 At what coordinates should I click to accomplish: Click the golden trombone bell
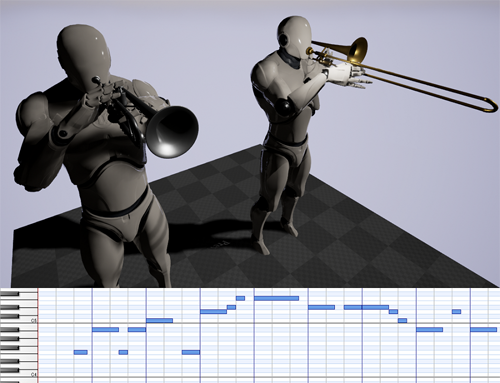click(x=357, y=50)
